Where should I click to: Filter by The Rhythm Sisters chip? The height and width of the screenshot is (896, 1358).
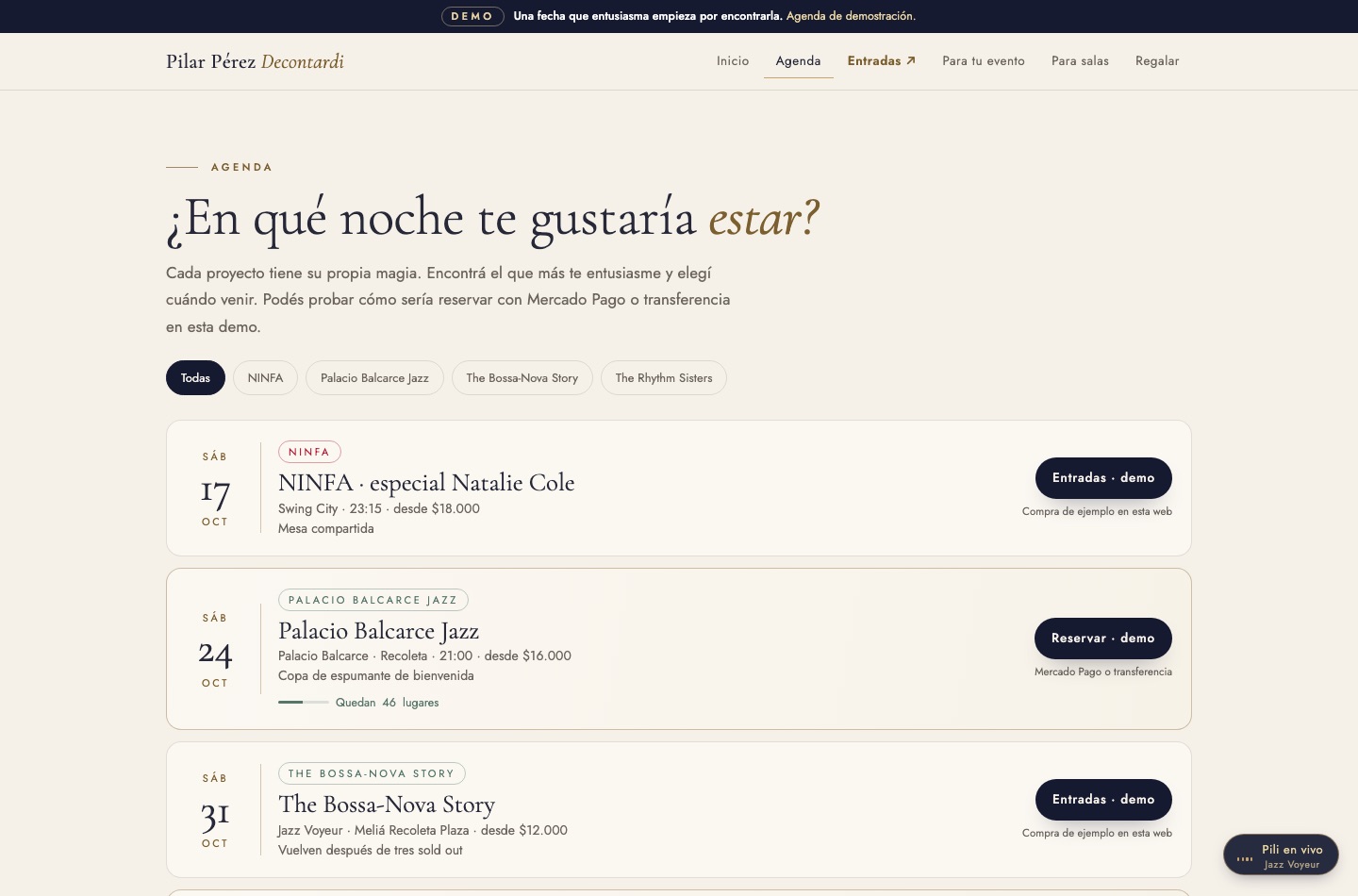tap(664, 377)
